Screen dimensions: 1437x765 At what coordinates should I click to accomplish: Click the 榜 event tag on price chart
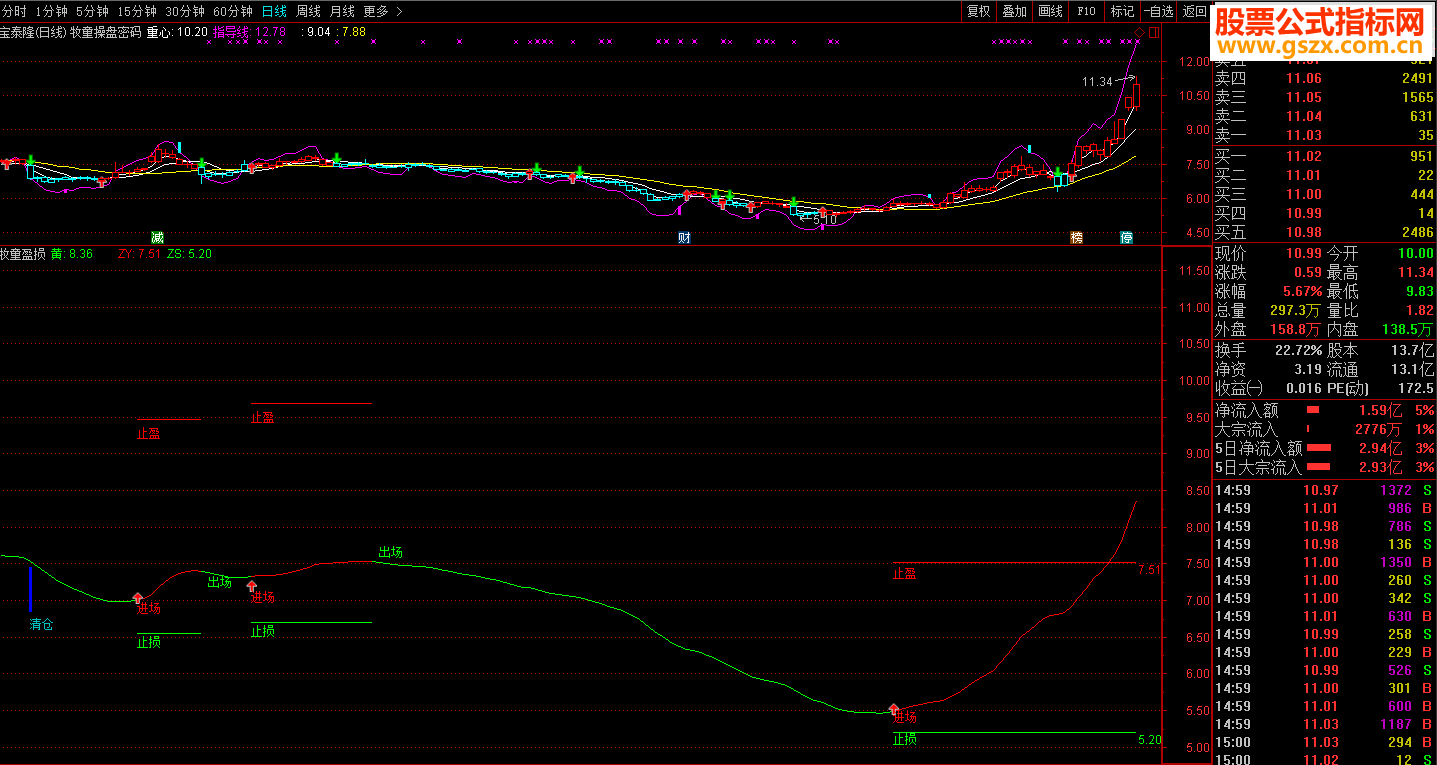coord(1076,237)
